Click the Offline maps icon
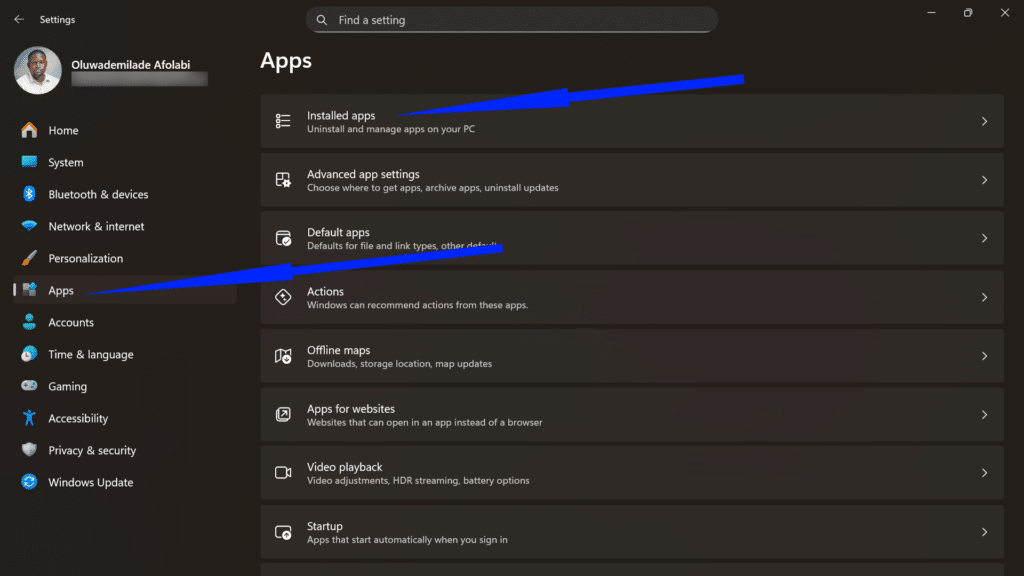This screenshot has height=576, width=1024. pos(282,355)
